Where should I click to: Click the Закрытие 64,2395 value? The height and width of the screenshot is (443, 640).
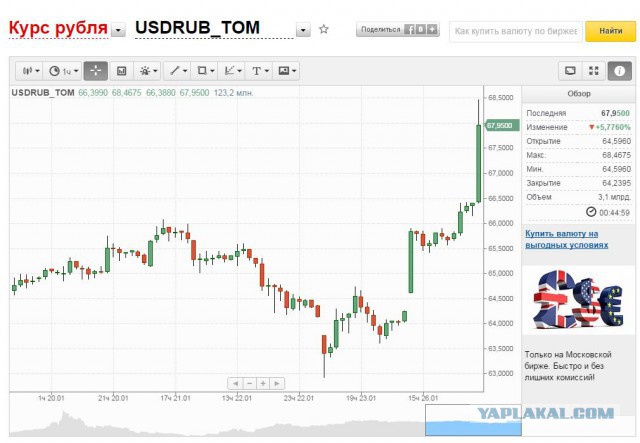pyautogui.click(x=616, y=183)
